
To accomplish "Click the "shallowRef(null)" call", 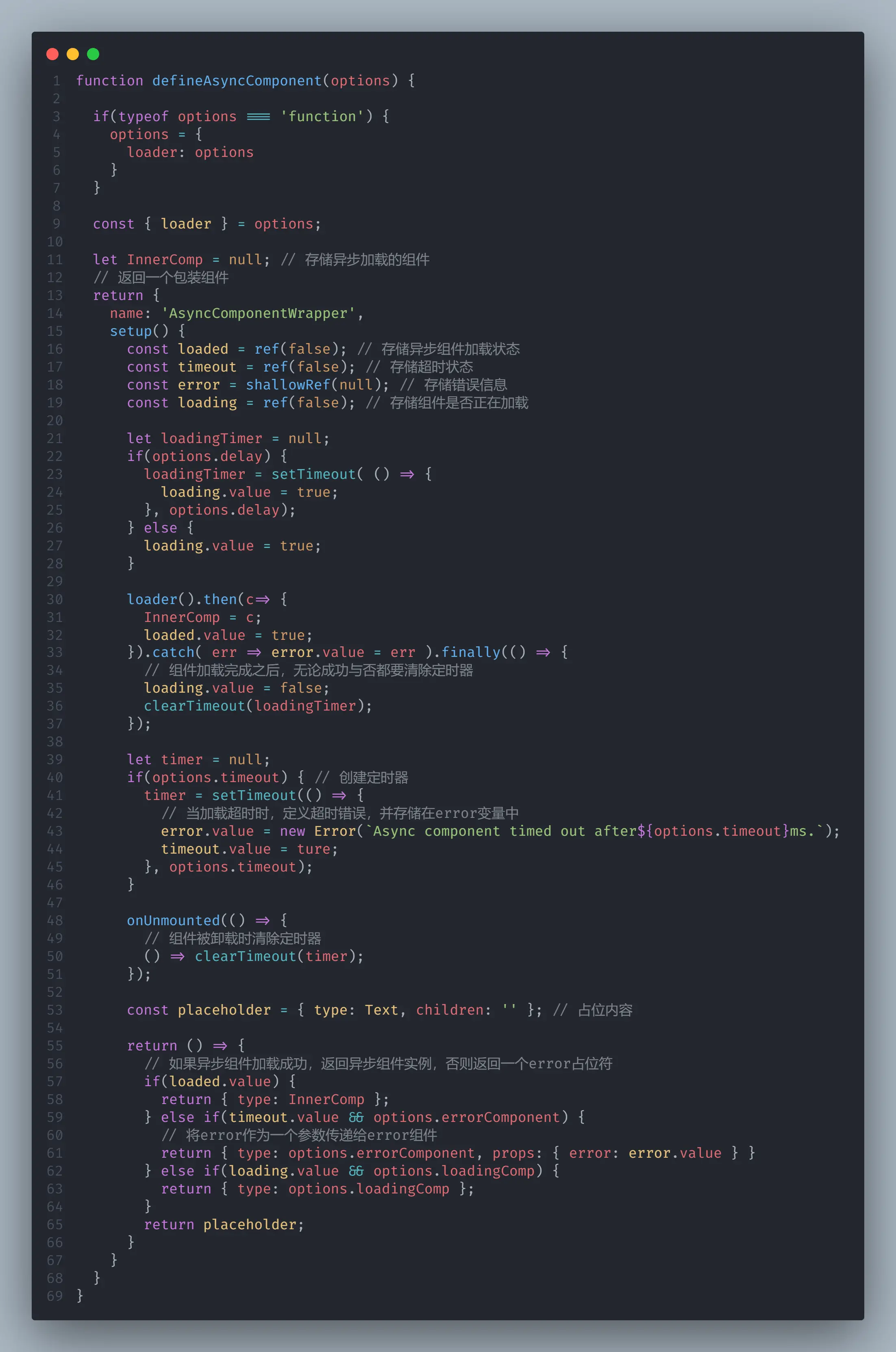I will [x=313, y=385].
